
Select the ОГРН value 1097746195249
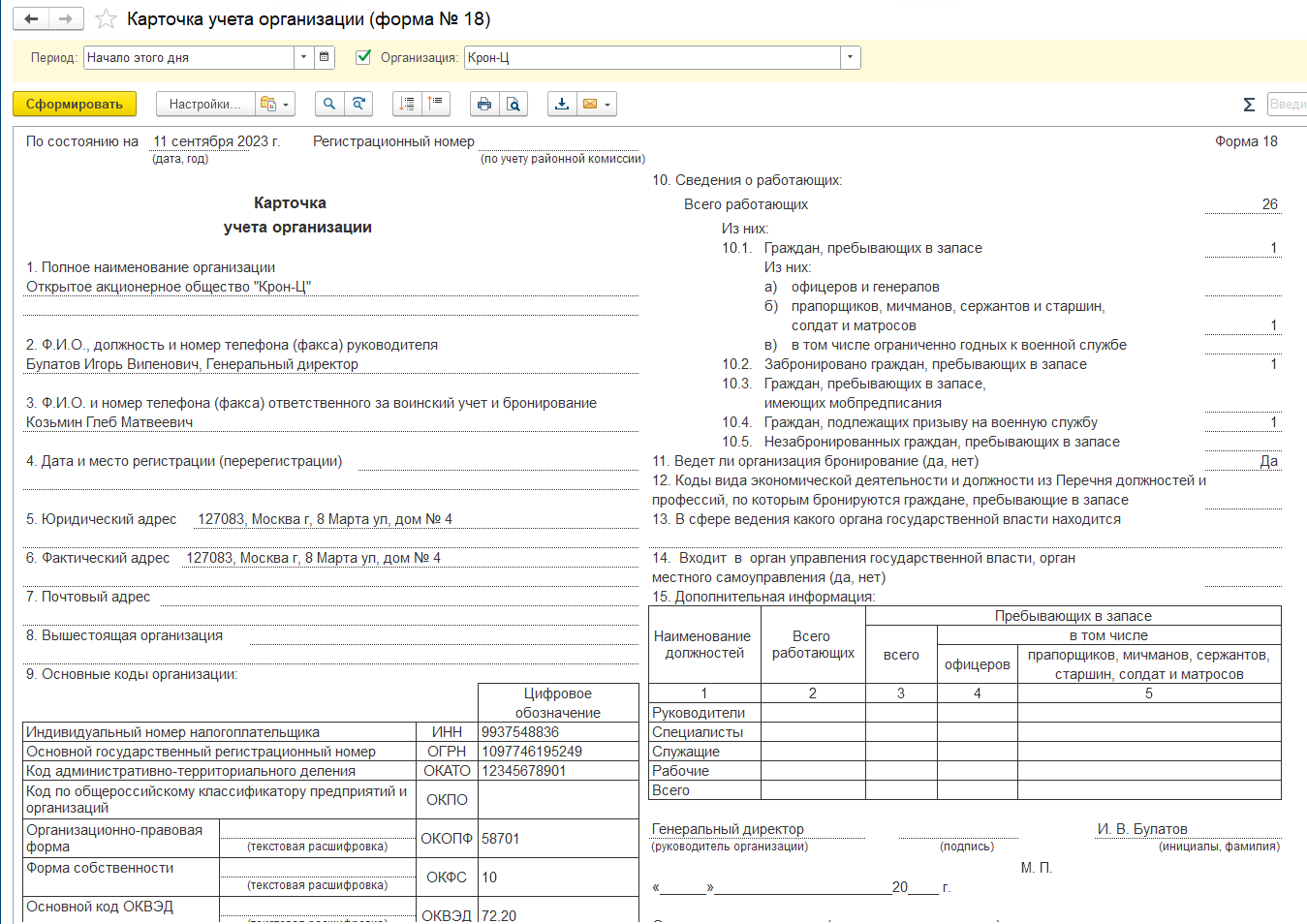532,752
